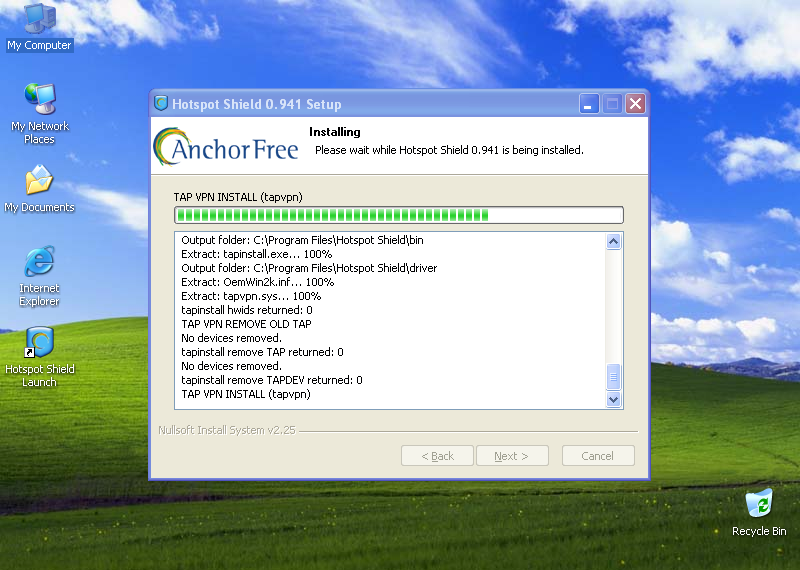
Task: Click the Hotspot Shield title bar icon
Action: 161,104
